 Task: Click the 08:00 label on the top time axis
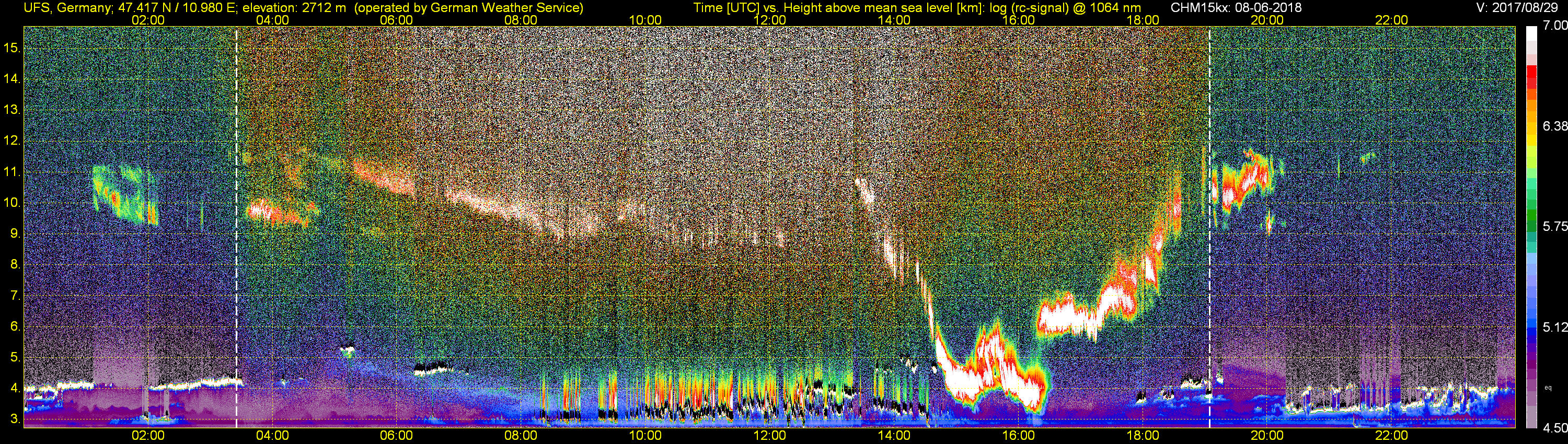(521, 20)
